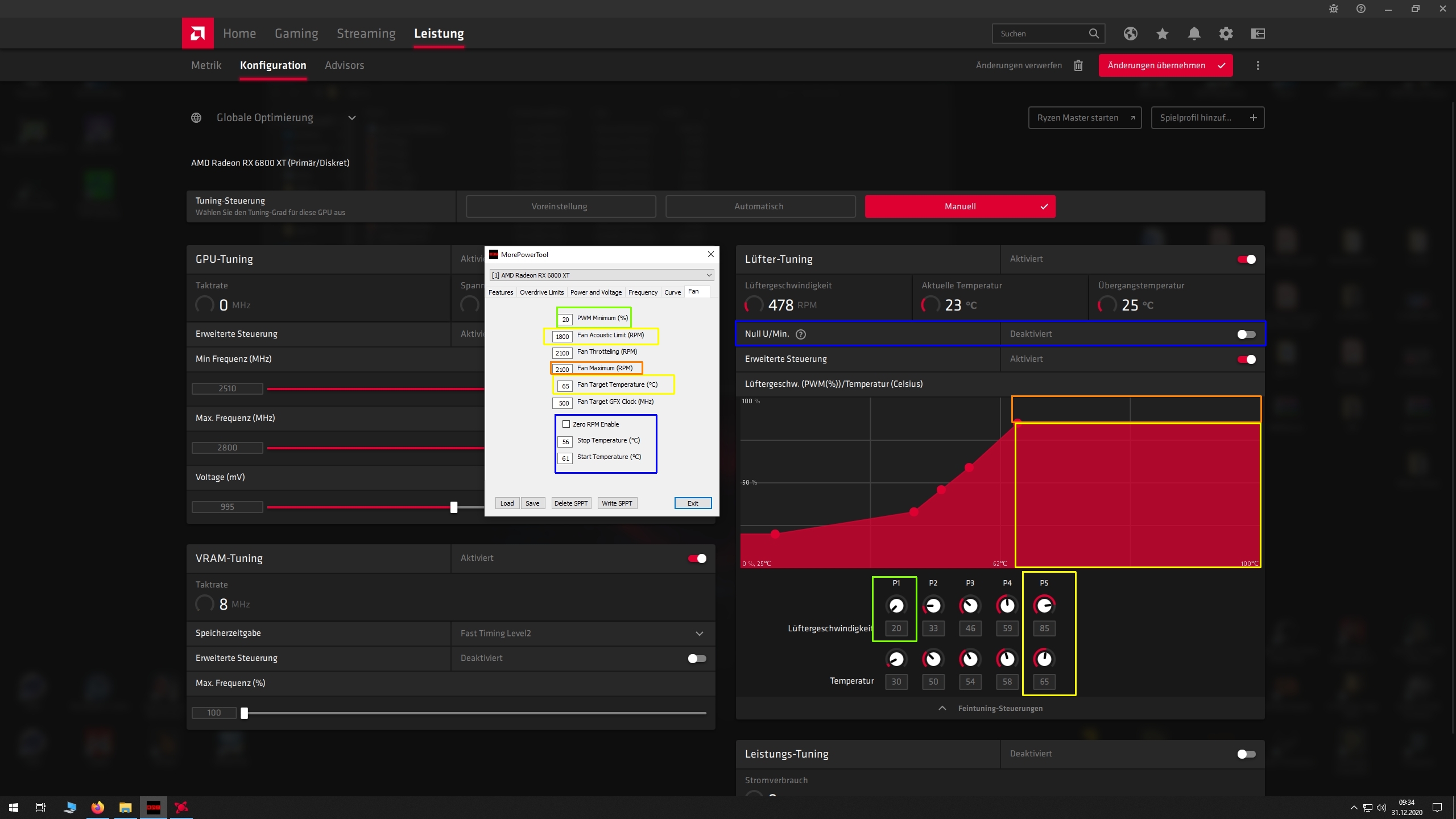Switch to the Metrik tab
This screenshot has height=819, width=1456.
pyautogui.click(x=206, y=65)
